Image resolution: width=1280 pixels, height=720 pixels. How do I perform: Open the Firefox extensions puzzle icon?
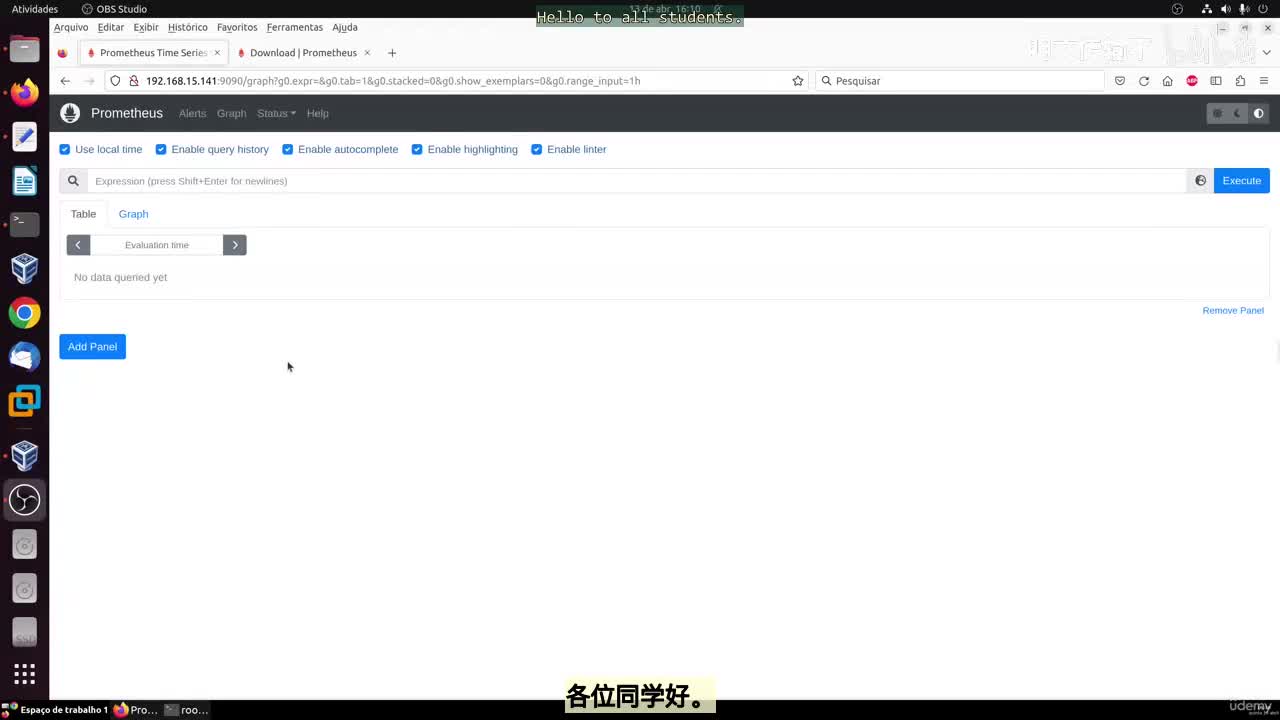tap(1240, 81)
